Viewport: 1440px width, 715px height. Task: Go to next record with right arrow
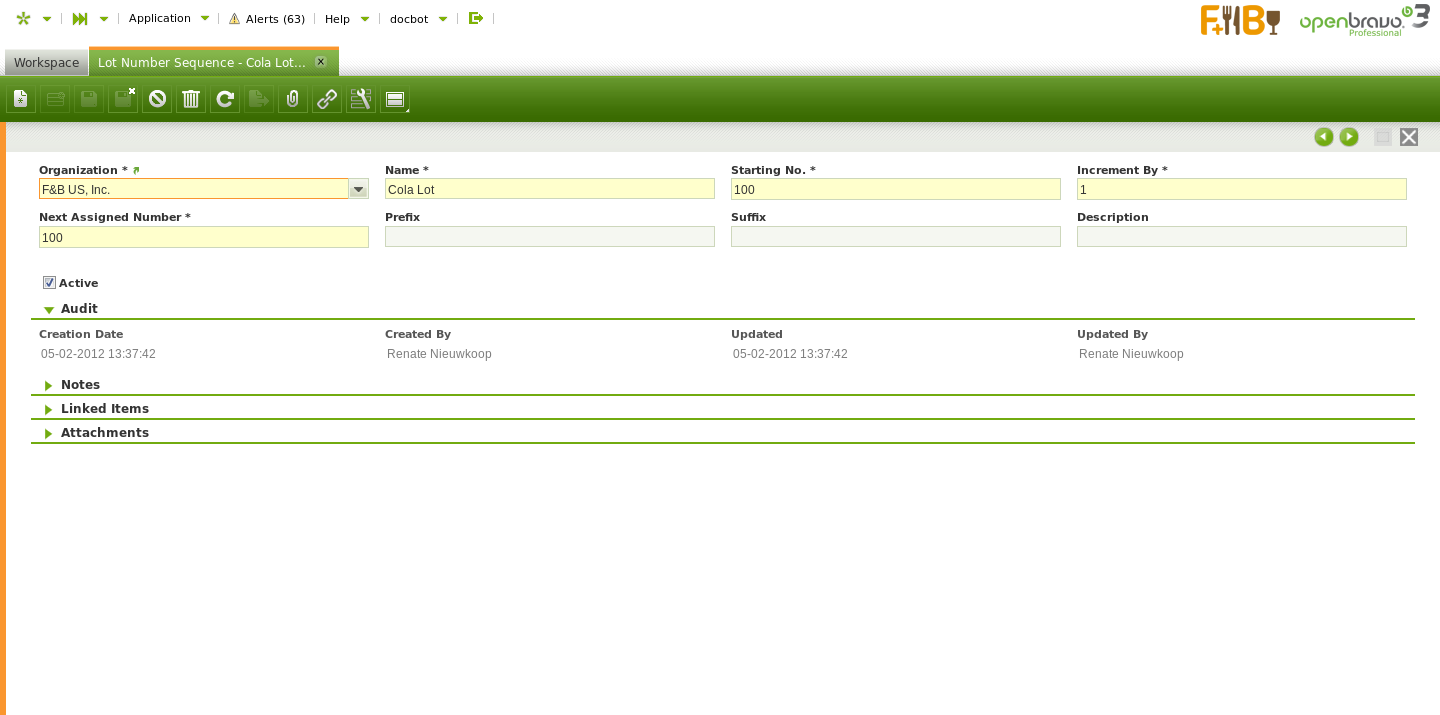coord(1349,137)
